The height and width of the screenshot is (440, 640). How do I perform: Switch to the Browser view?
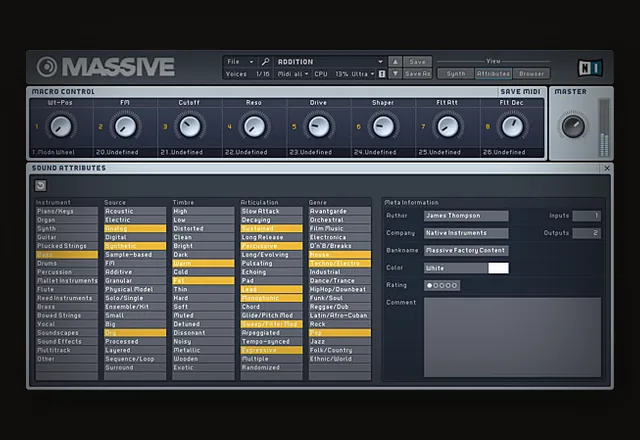[531, 74]
